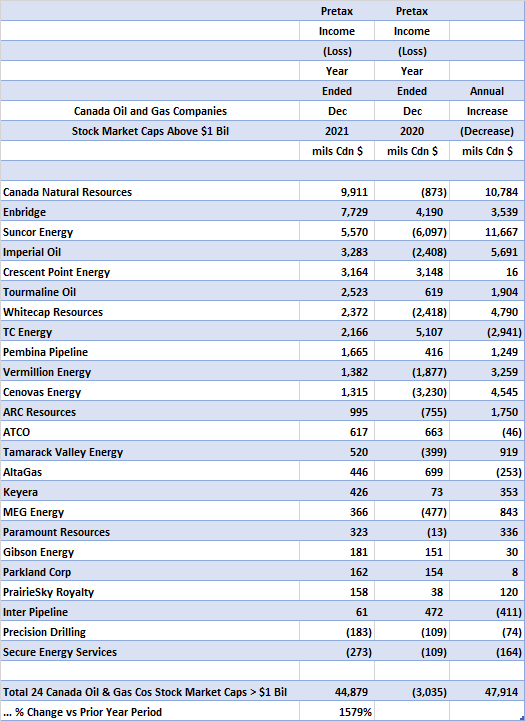Select the Canada Natural Resources row label
Image resolution: width=525 pixels, height=721 pixels.
coord(68,192)
